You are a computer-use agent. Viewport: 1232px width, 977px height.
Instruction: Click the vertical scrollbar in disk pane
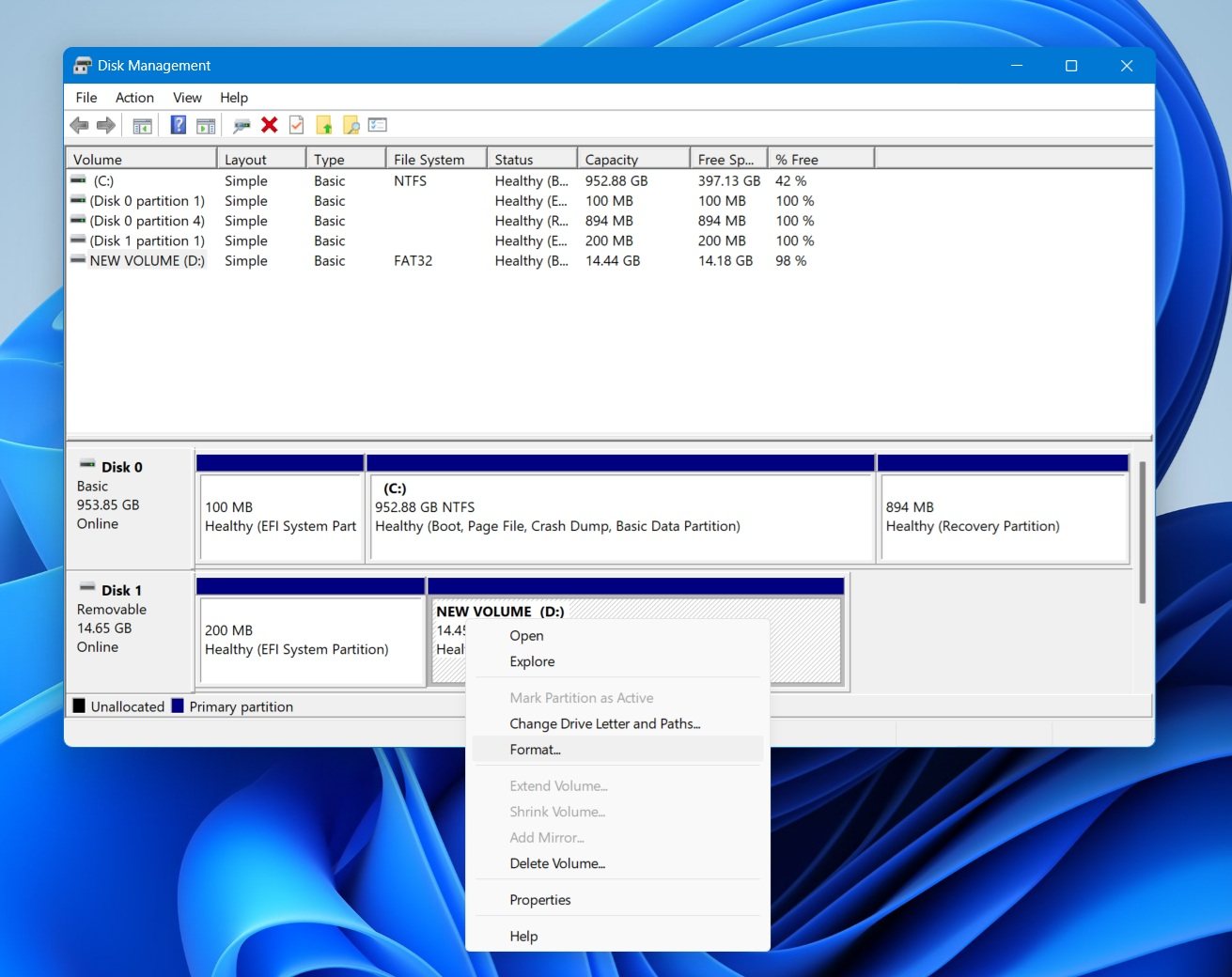(x=1143, y=533)
